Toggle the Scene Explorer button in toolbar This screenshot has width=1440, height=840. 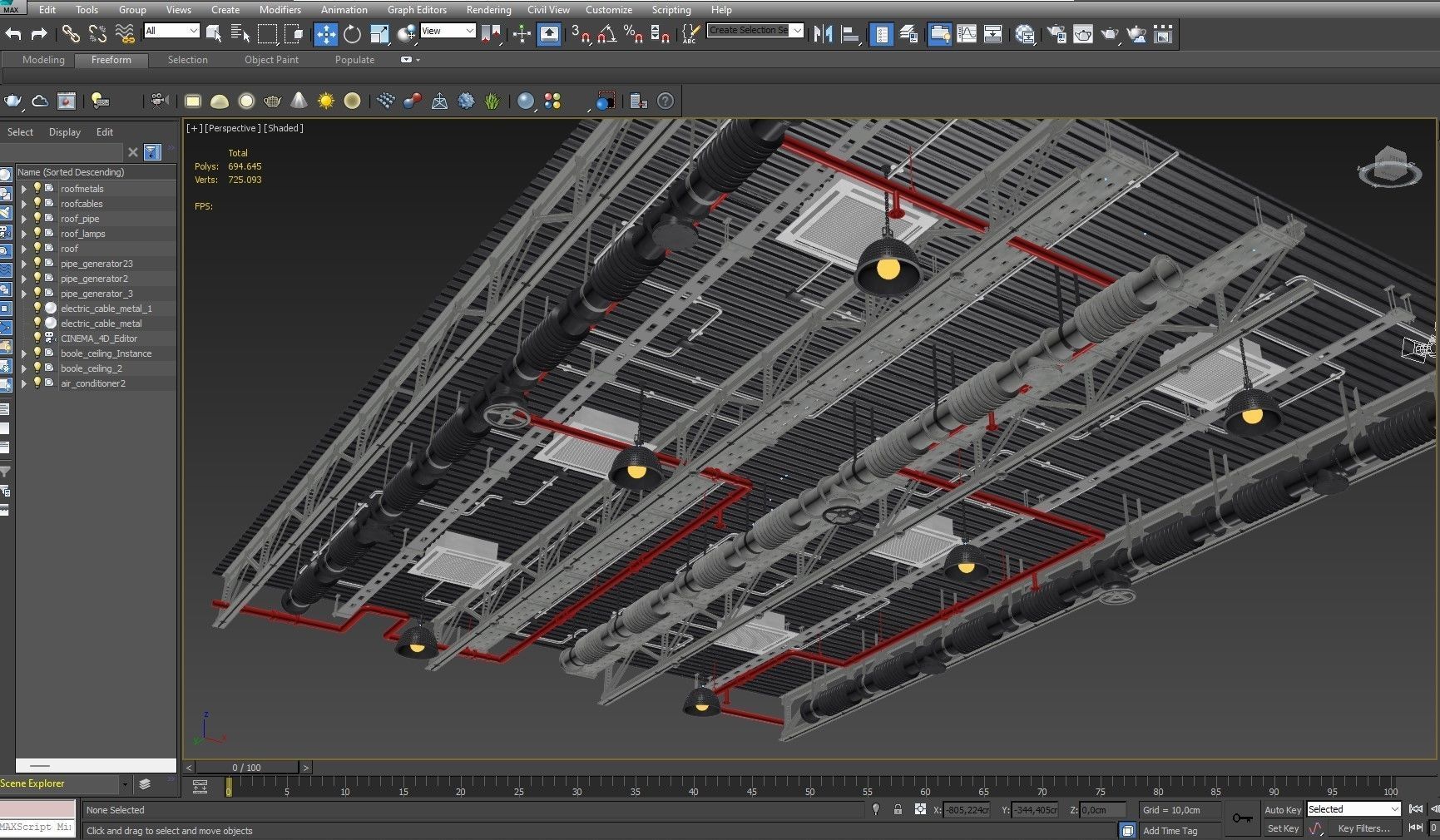[882, 34]
